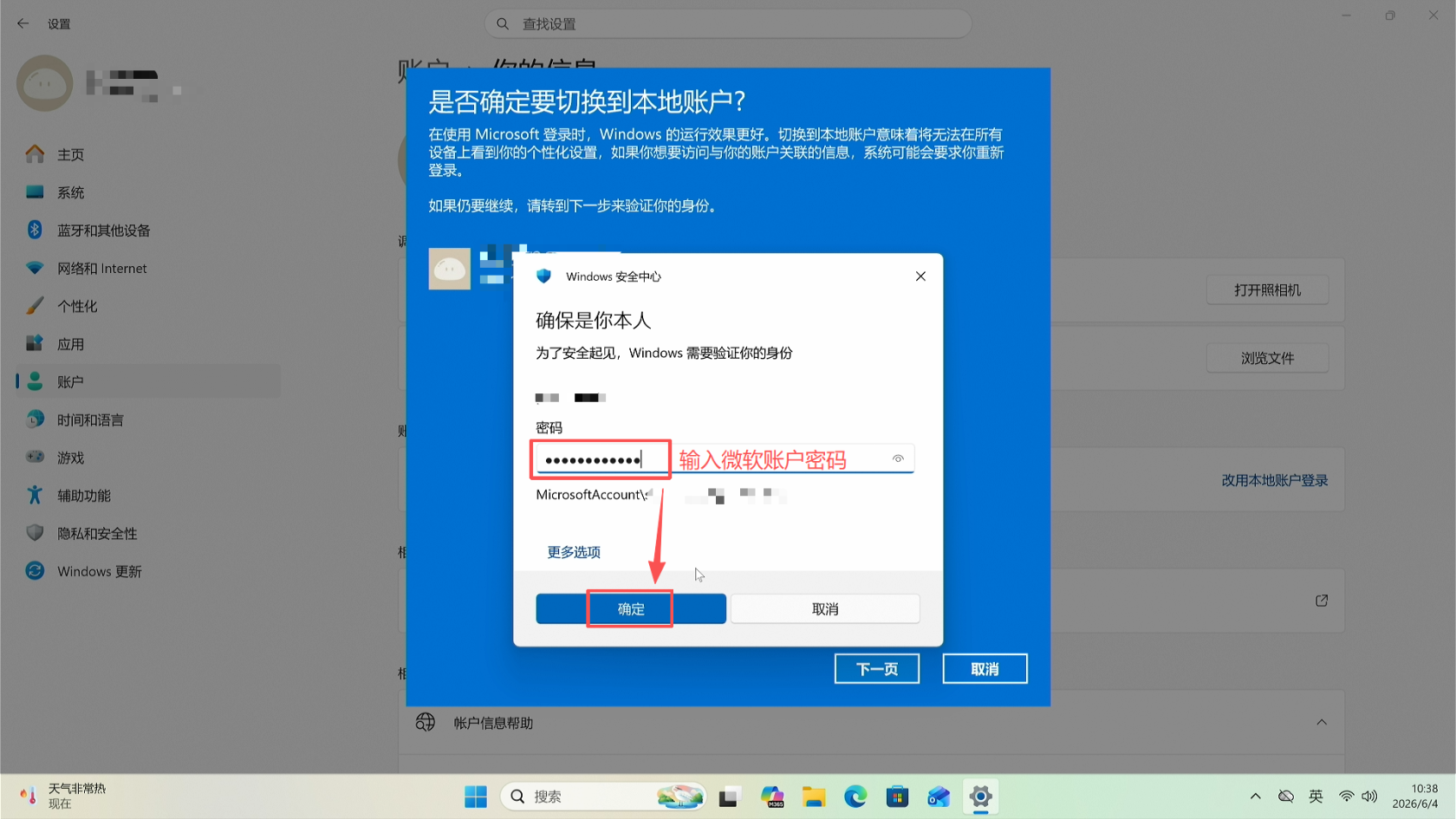Click 改用本地账户登录 link
The image size is (1456, 819).
(x=1274, y=480)
